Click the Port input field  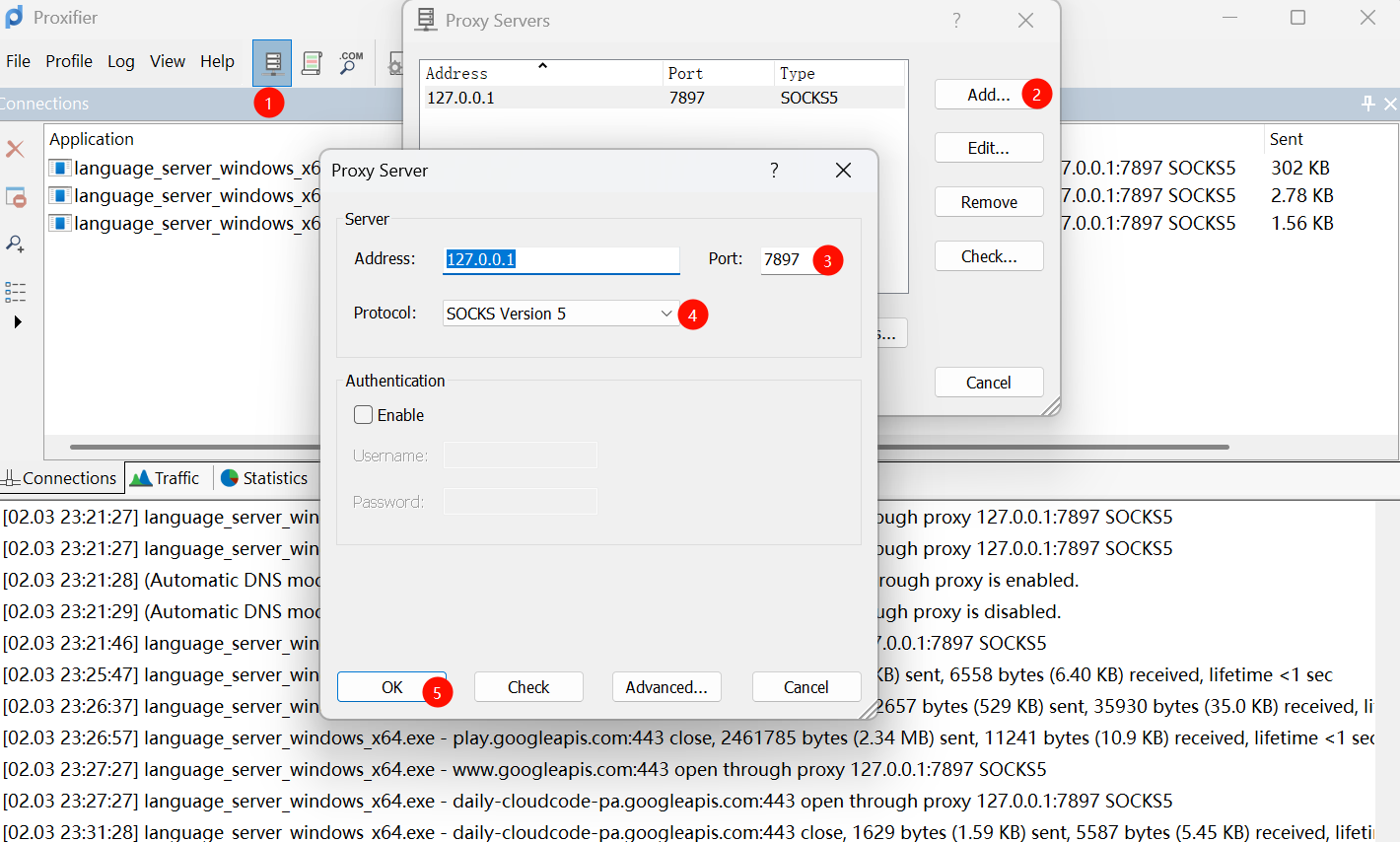pos(786,259)
